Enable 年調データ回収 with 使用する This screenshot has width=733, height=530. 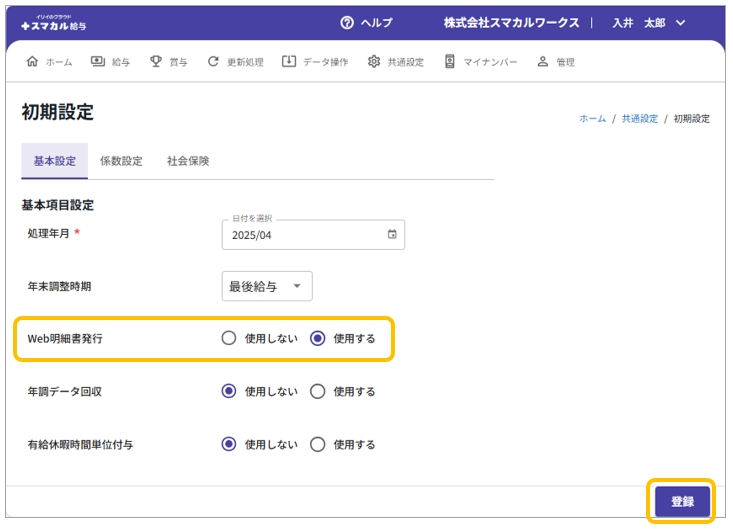click(x=318, y=391)
